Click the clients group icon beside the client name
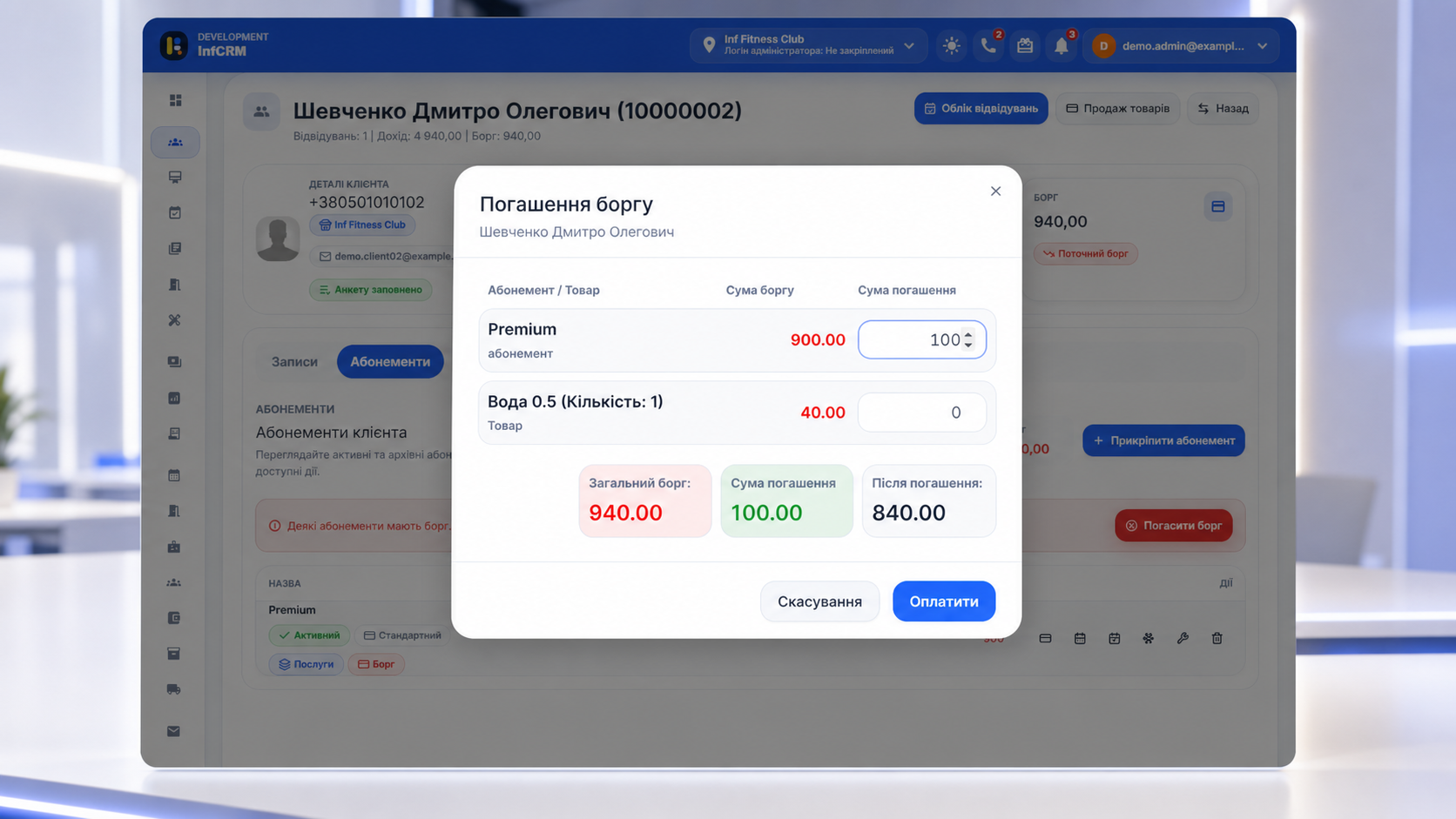This screenshot has height=819, width=1456. point(261,111)
